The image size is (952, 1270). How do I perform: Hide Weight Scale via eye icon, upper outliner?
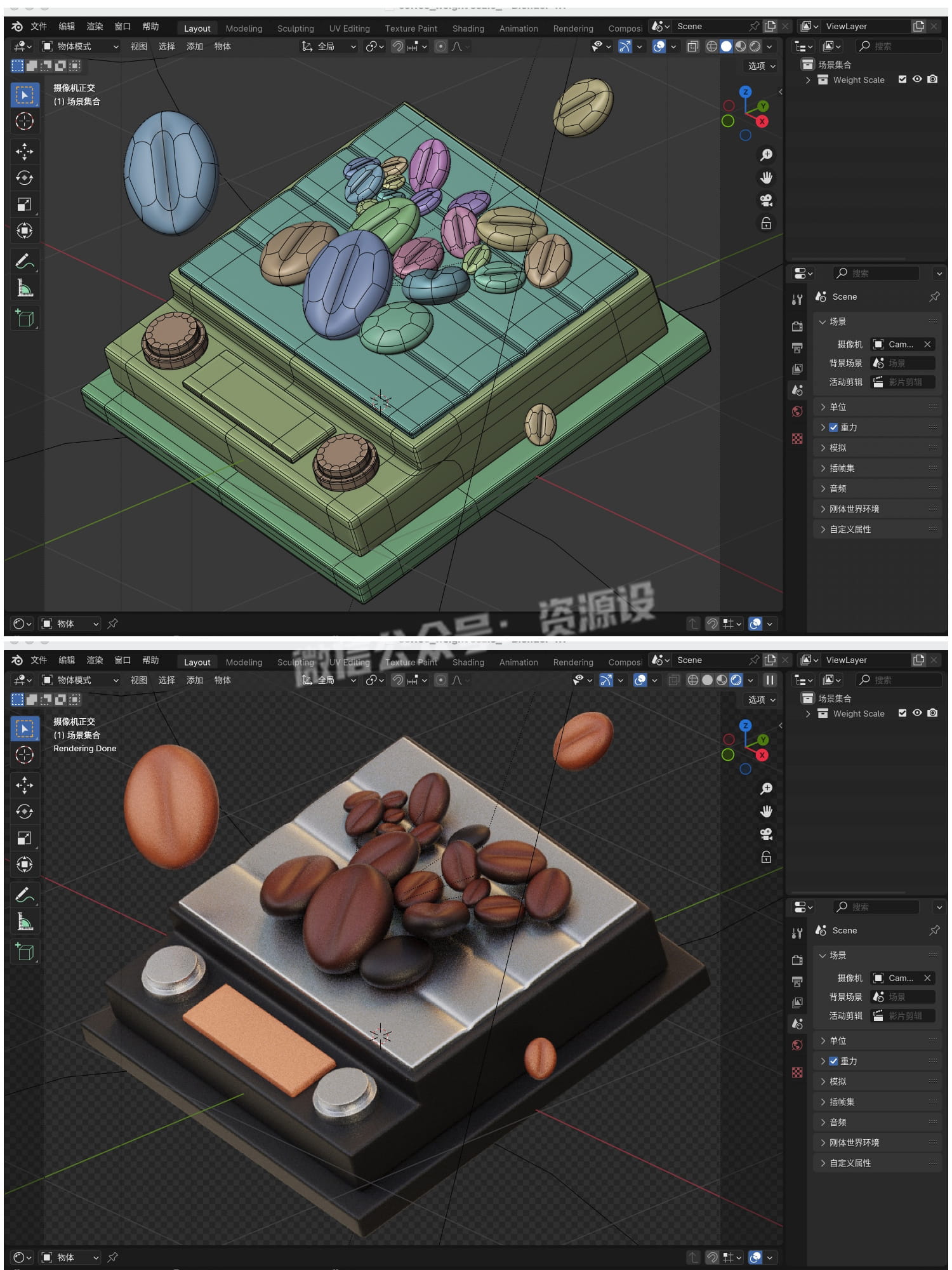click(x=917, y=79)
